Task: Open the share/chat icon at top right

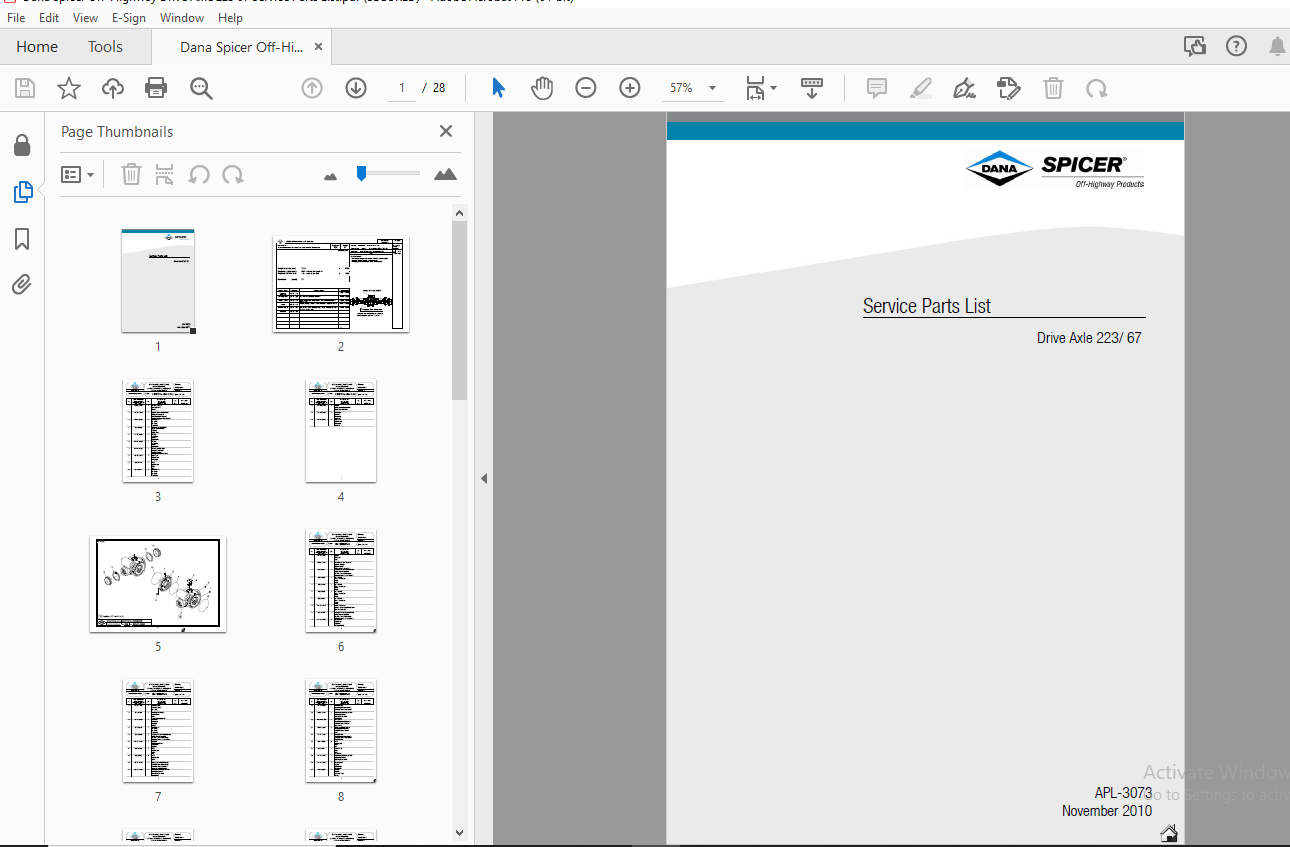Action: (1194, 46)
